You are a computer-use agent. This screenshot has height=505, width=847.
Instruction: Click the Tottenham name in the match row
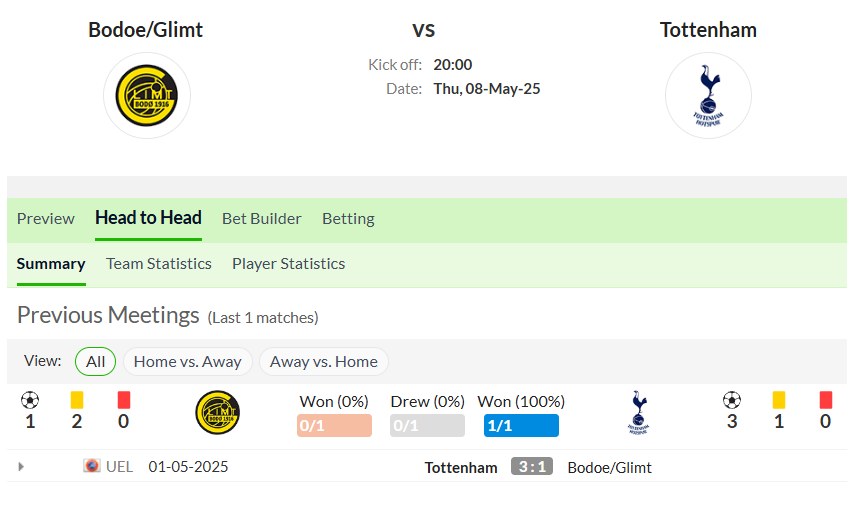pos(461,467)
